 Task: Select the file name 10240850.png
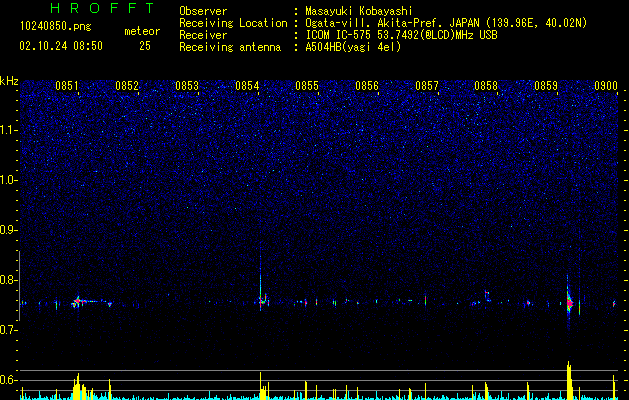point(56,27)
